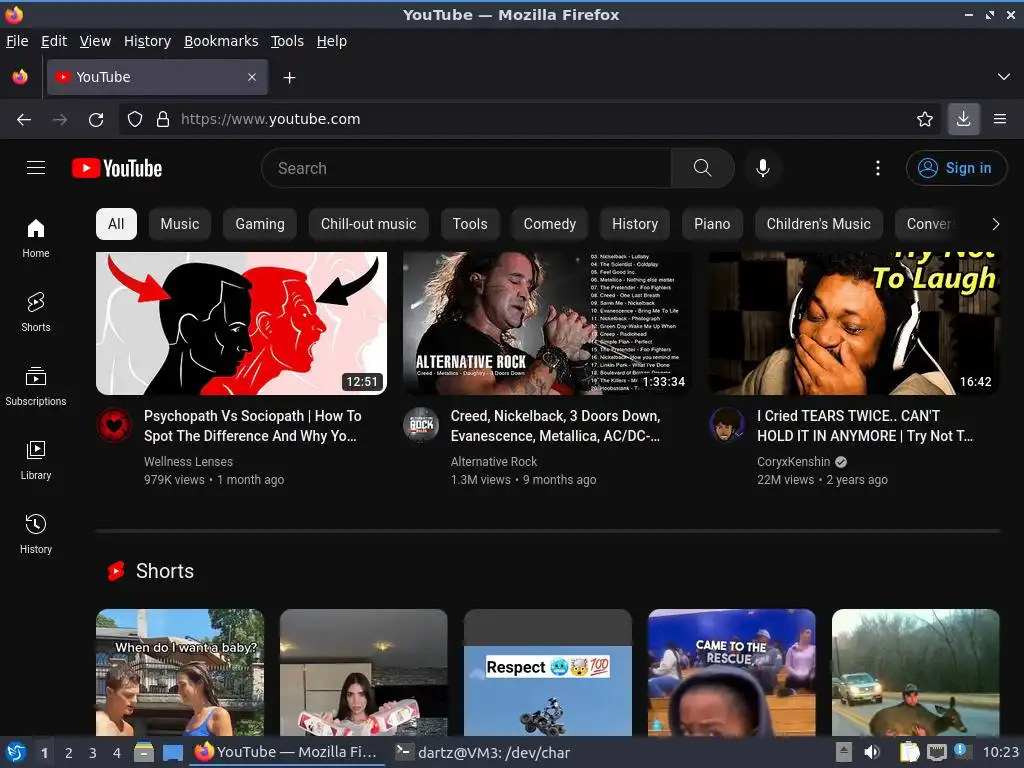Image resolution: width=1024 pixels, height=768 pixels.
Task: Switch to terminal dartz@VM3 in taskbar
Action: [x=485, y=752]
